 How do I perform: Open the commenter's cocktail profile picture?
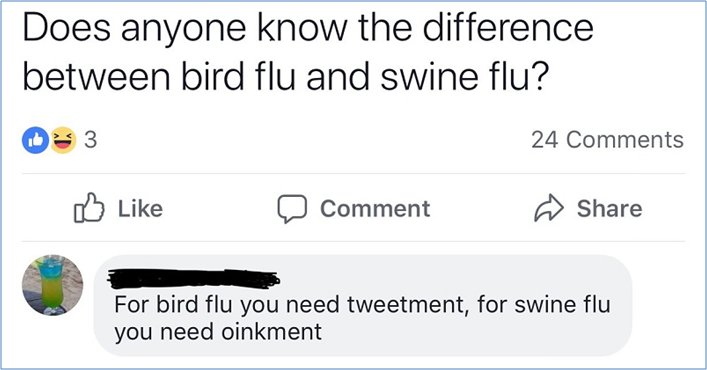[x=52, y=285]
